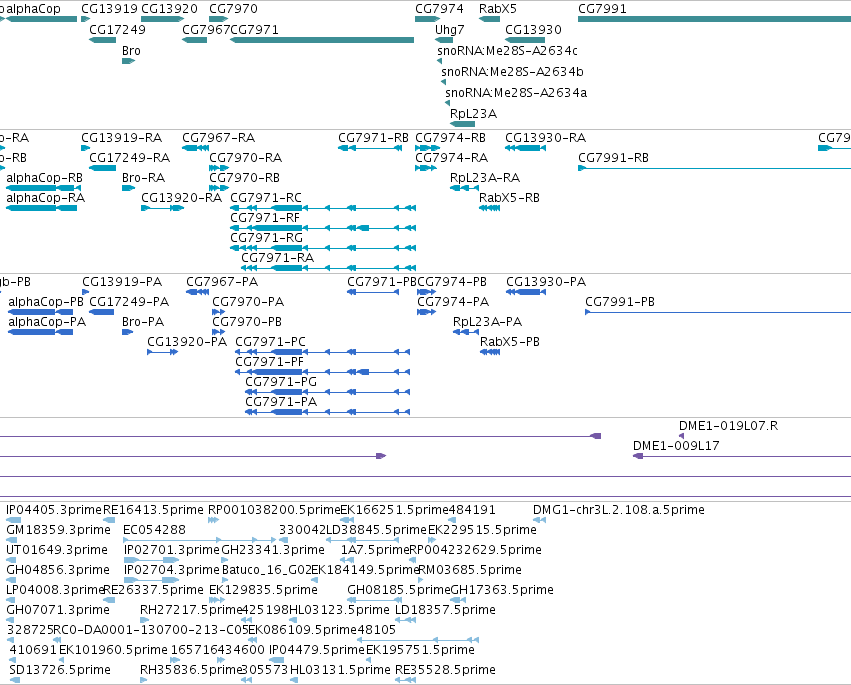Open the CG7967-PA protein label

pyautogui.click(x=222, y=282)
